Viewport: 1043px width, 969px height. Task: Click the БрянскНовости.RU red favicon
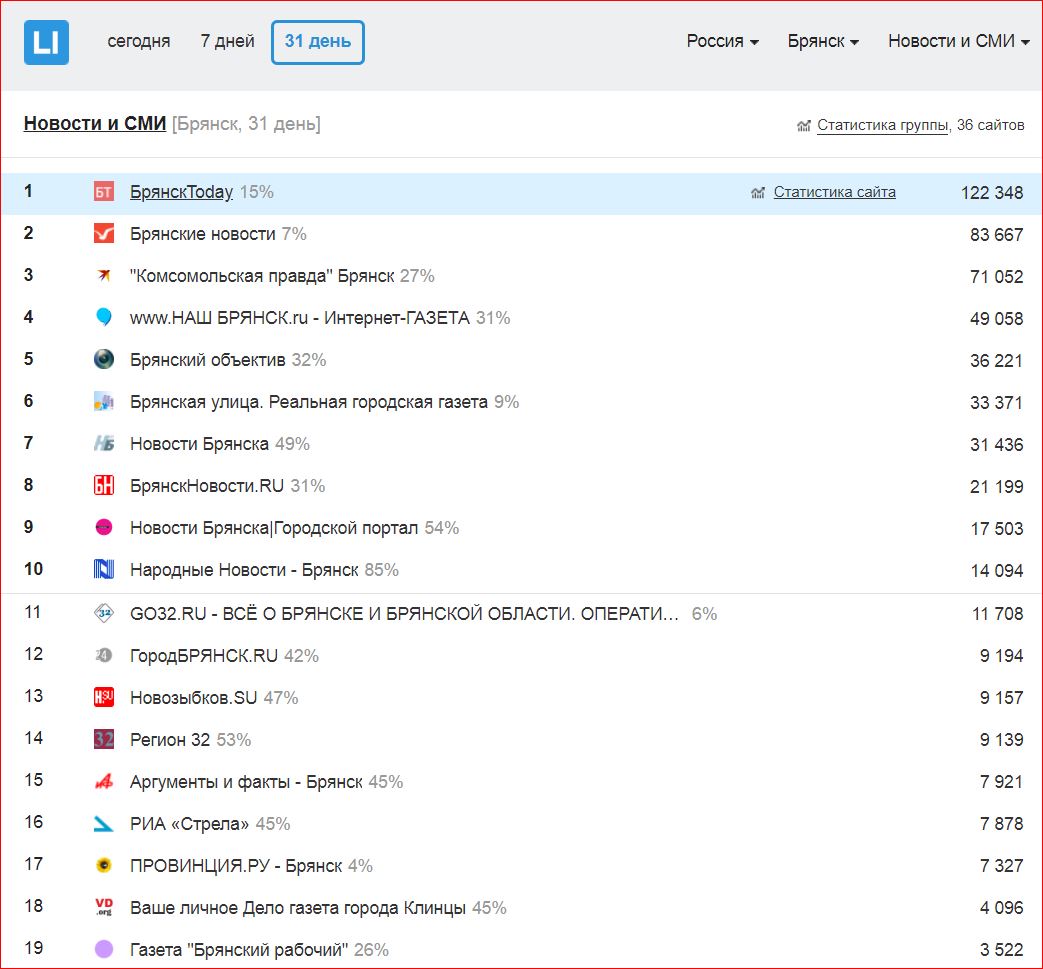(x=104, y=486)
